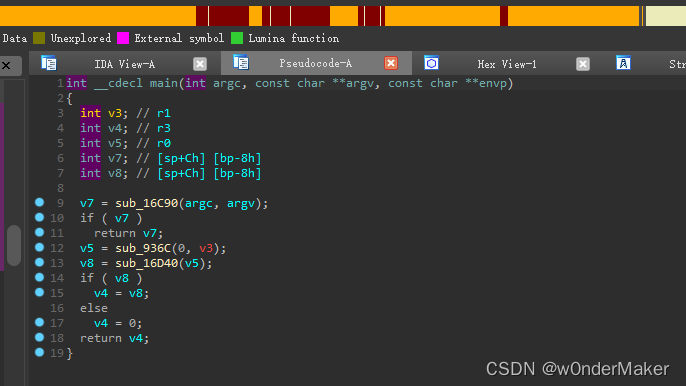Screen dimensions: 686x386
Task: Click 'if ( v8 )' condition
Action: click(x=111, y=278)
